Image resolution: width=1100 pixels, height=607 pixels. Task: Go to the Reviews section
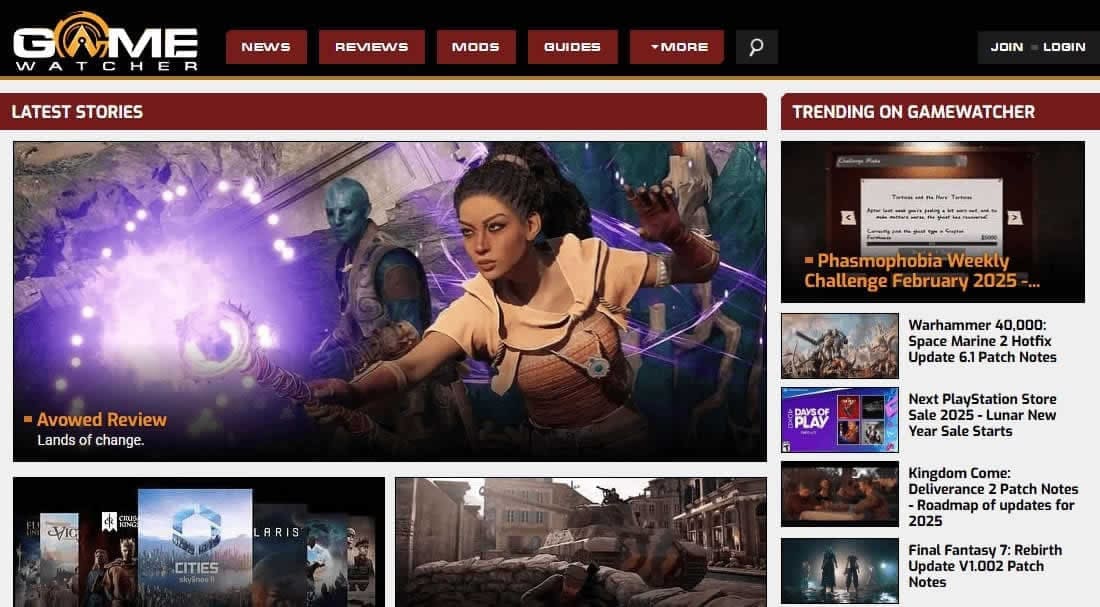(x=371, y=47)
